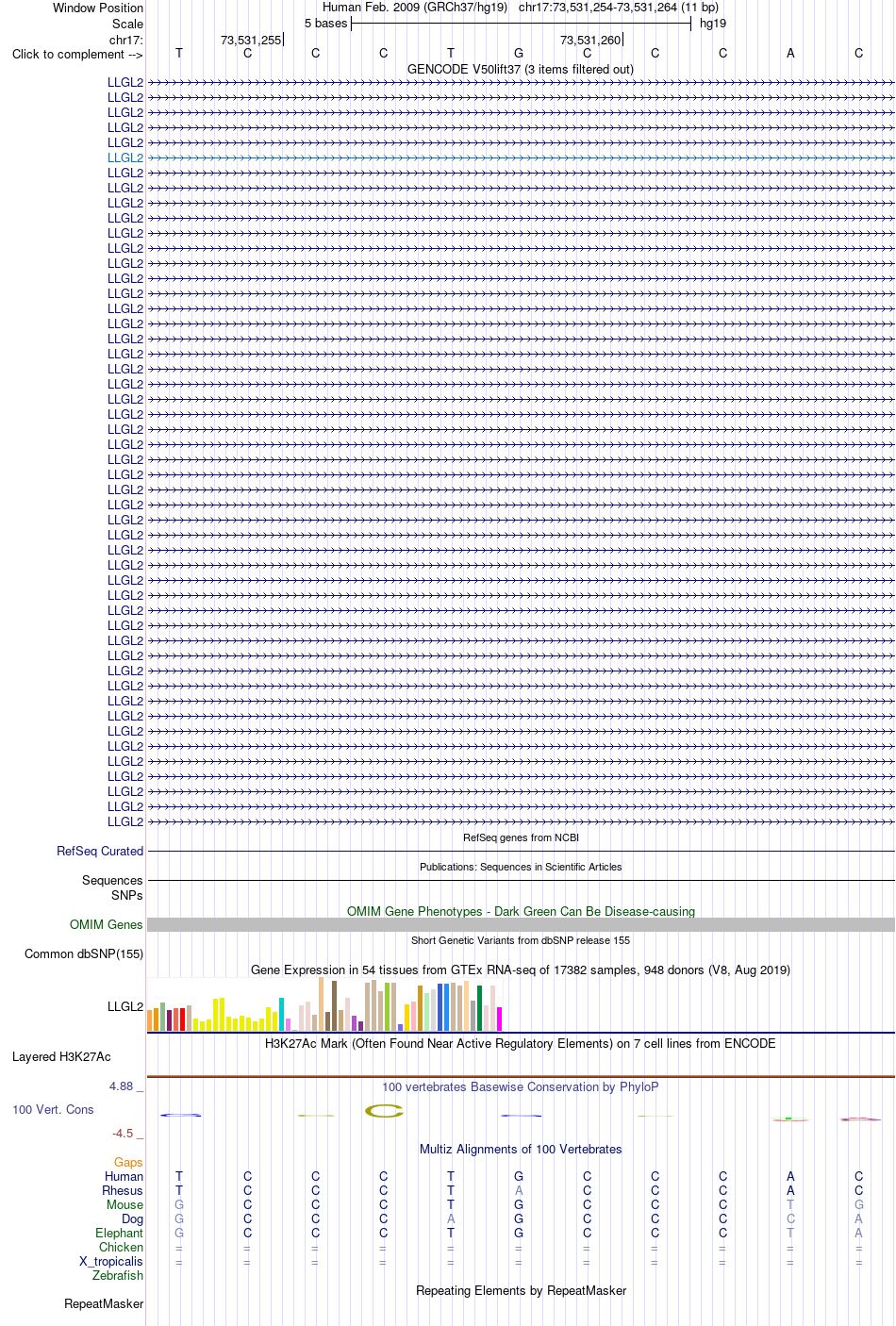Viewport: 896px width, 1326px height.
Task: Open '100 vertebrates Basewise Conservation by PhyloP' title
Action: coord(521,1086)
